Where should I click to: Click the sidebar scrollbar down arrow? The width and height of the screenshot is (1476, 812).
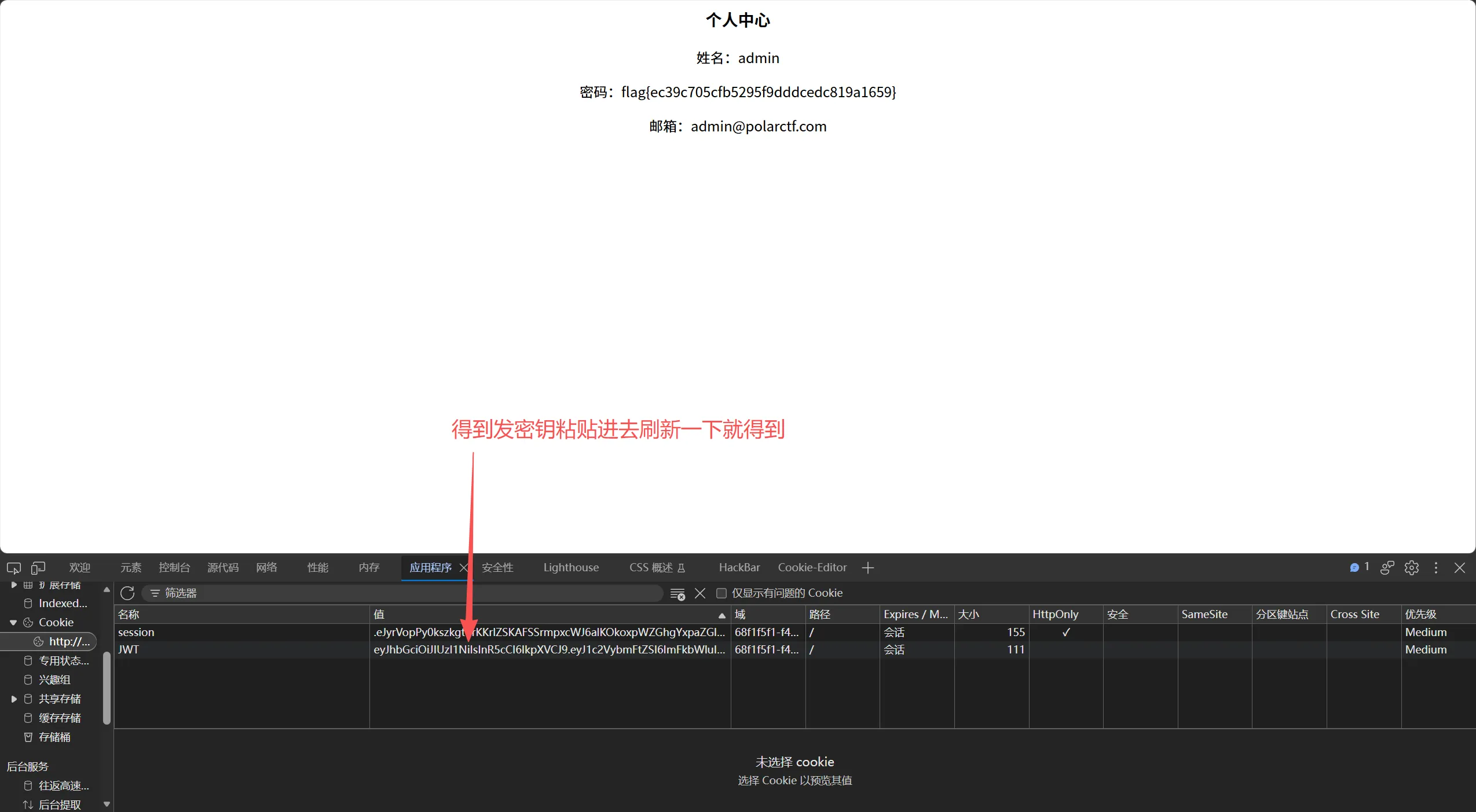pos(107,804)
